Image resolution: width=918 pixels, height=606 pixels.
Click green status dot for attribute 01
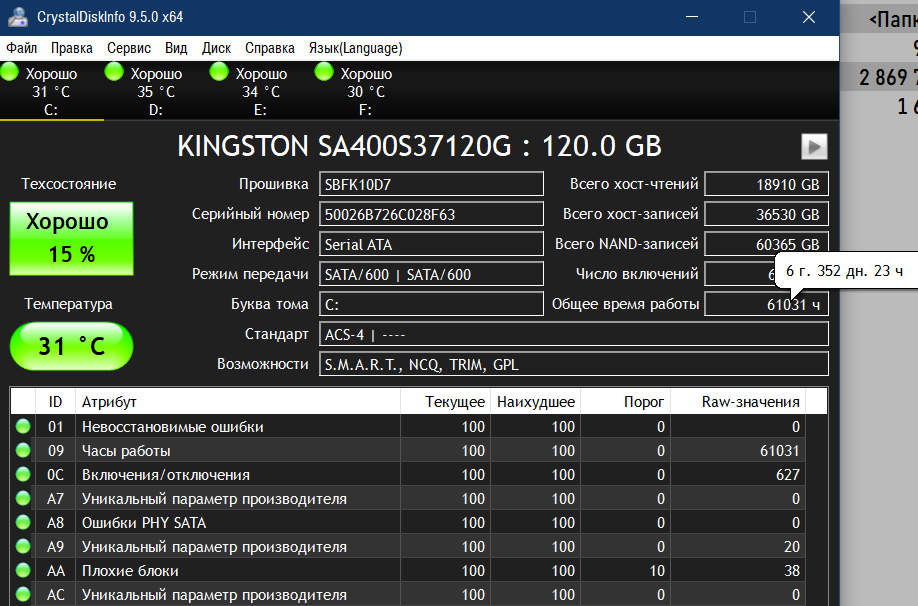coord(23,426)
